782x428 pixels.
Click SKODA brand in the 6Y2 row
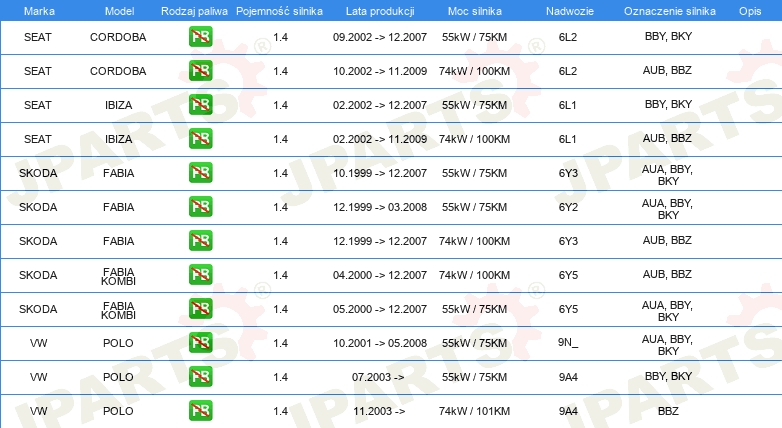click(x=38, y=207)
